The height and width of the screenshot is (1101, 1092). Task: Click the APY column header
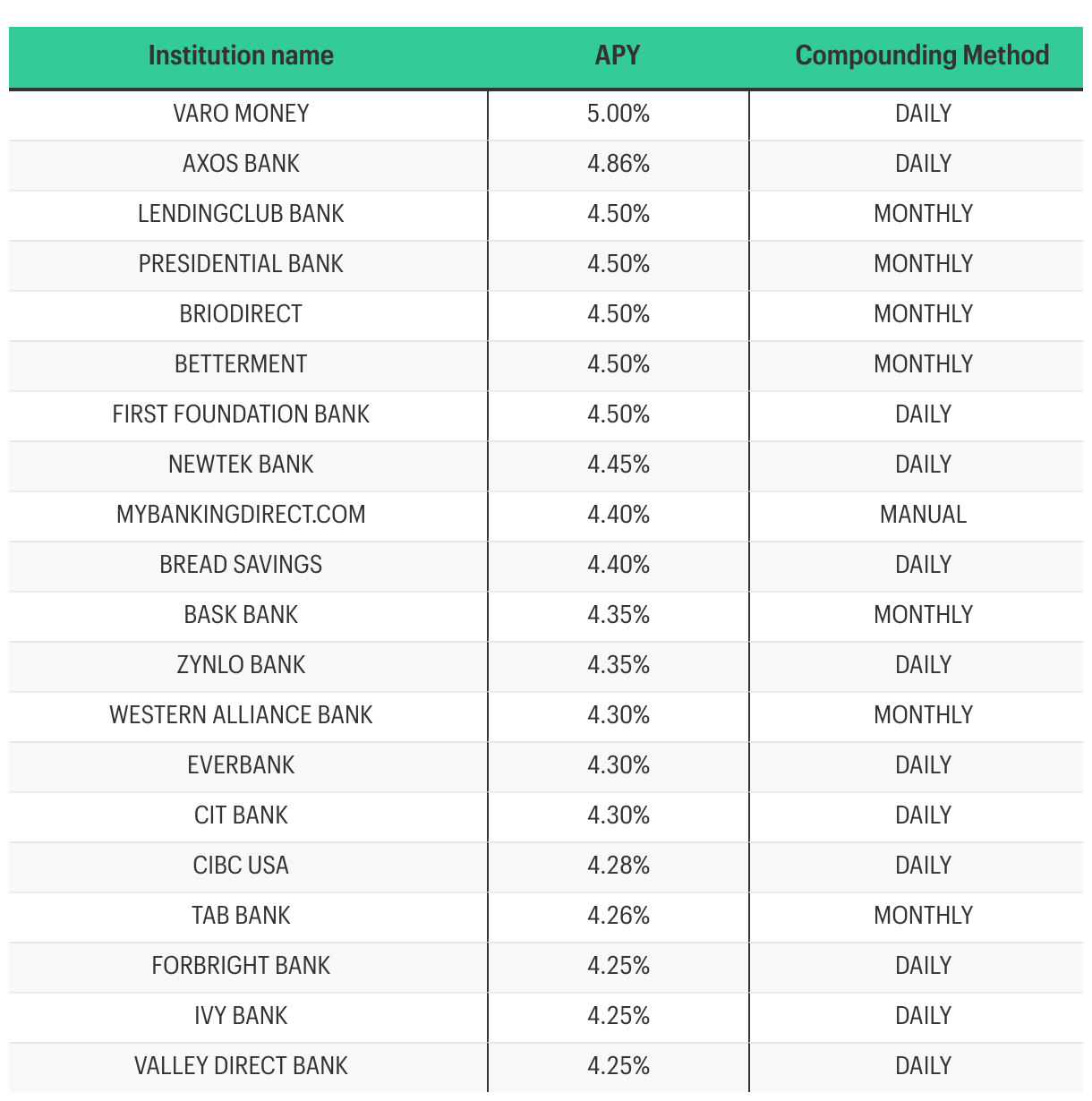tap(618, 55)
